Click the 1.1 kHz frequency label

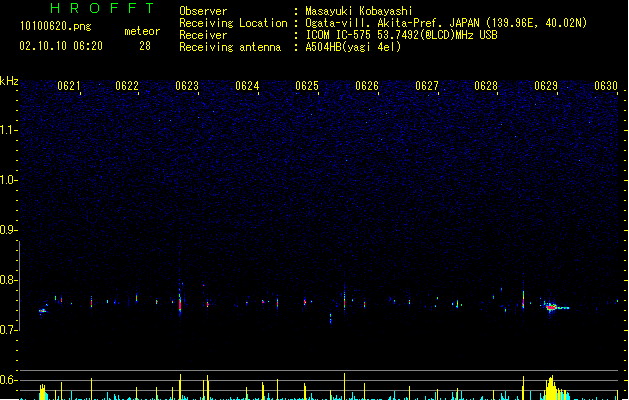(8, 130)
